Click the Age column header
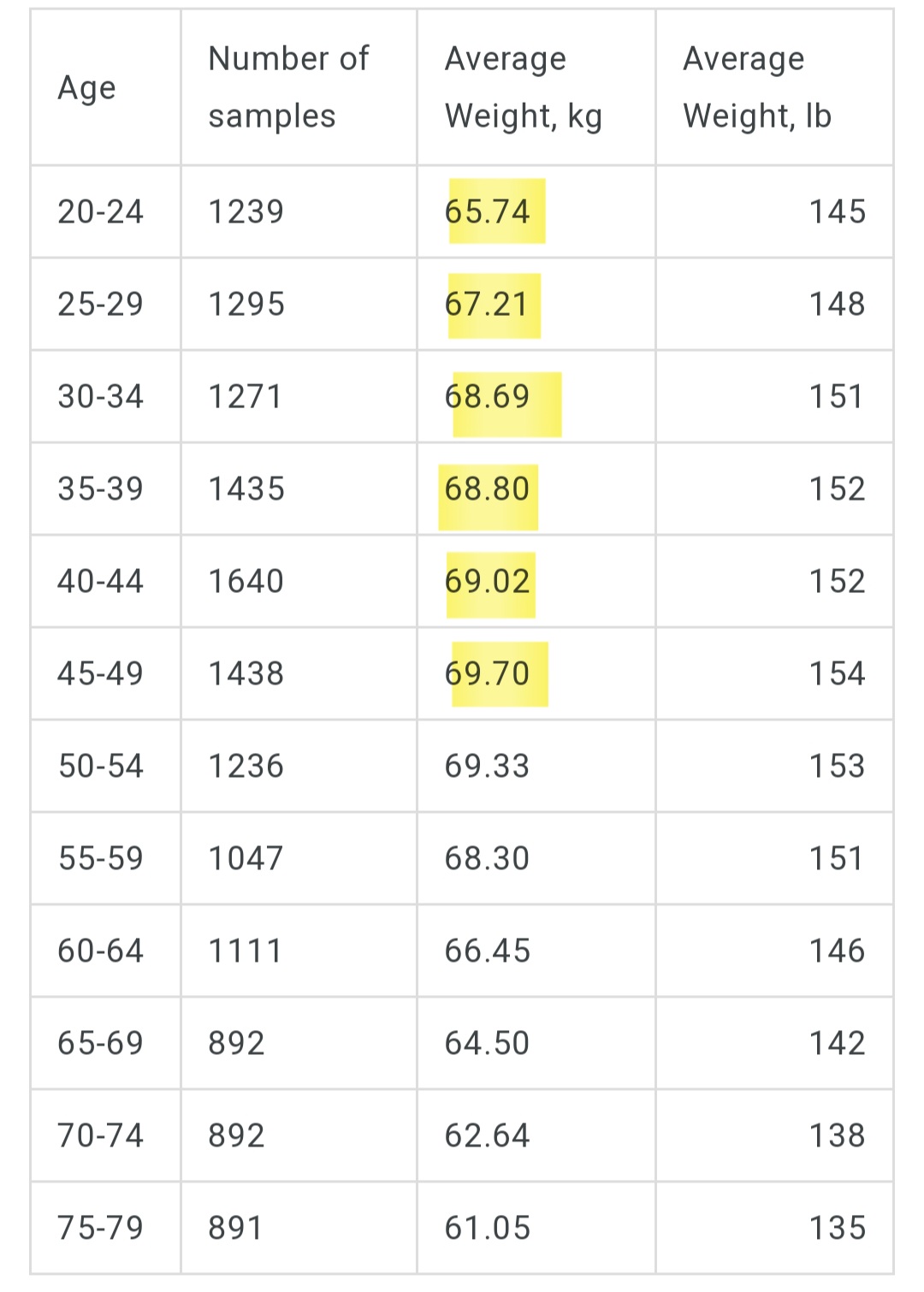This screenshot has width=924, height=1292. [x=86, y=88]
